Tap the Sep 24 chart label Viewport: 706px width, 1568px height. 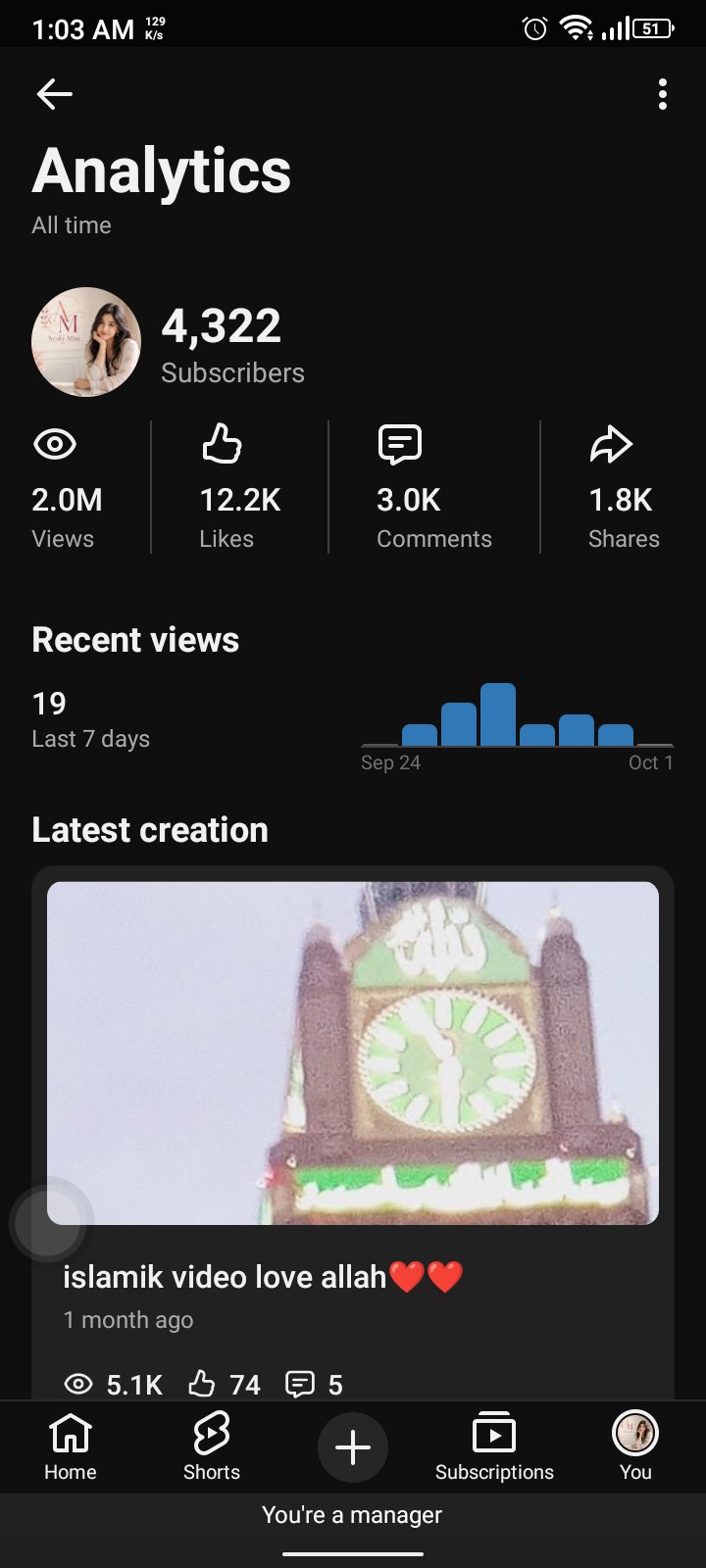[390, 762]
